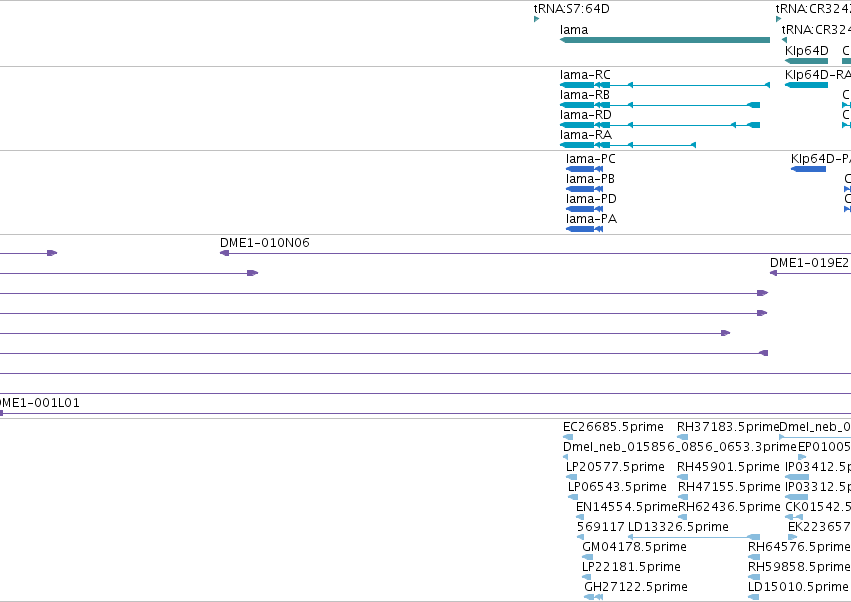The image size is (851, 602).
Task: Select EST LP22181.5prime
Action: tap(631, 567)
